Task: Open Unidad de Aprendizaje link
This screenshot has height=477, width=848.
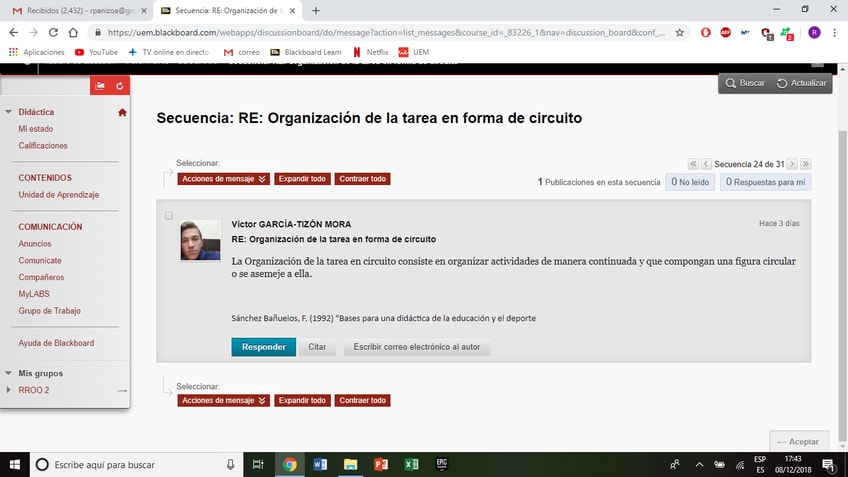Action: coord(58,195)
